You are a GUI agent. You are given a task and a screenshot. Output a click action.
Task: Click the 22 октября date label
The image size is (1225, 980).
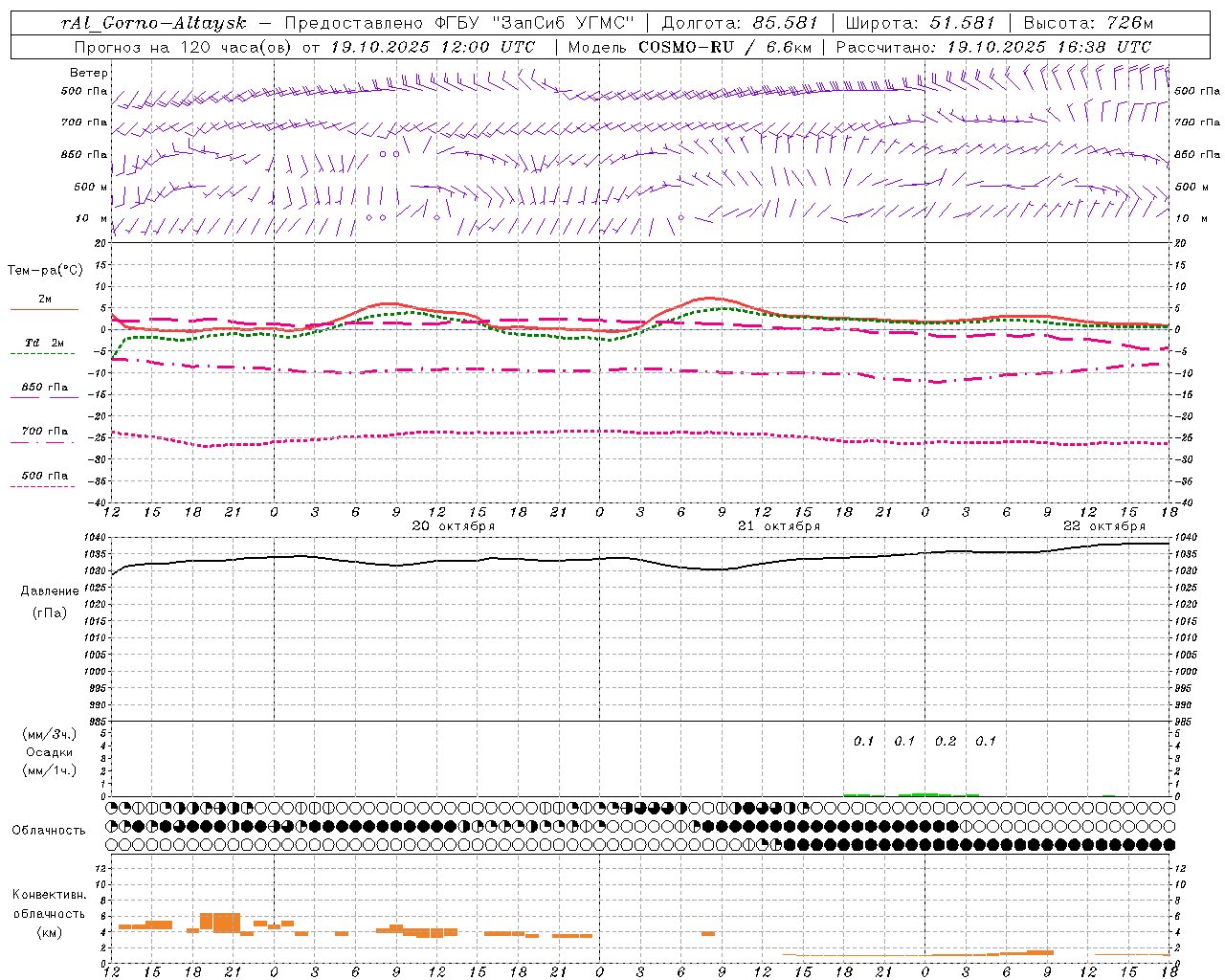pyautogui.click(x=1104, y=526)
